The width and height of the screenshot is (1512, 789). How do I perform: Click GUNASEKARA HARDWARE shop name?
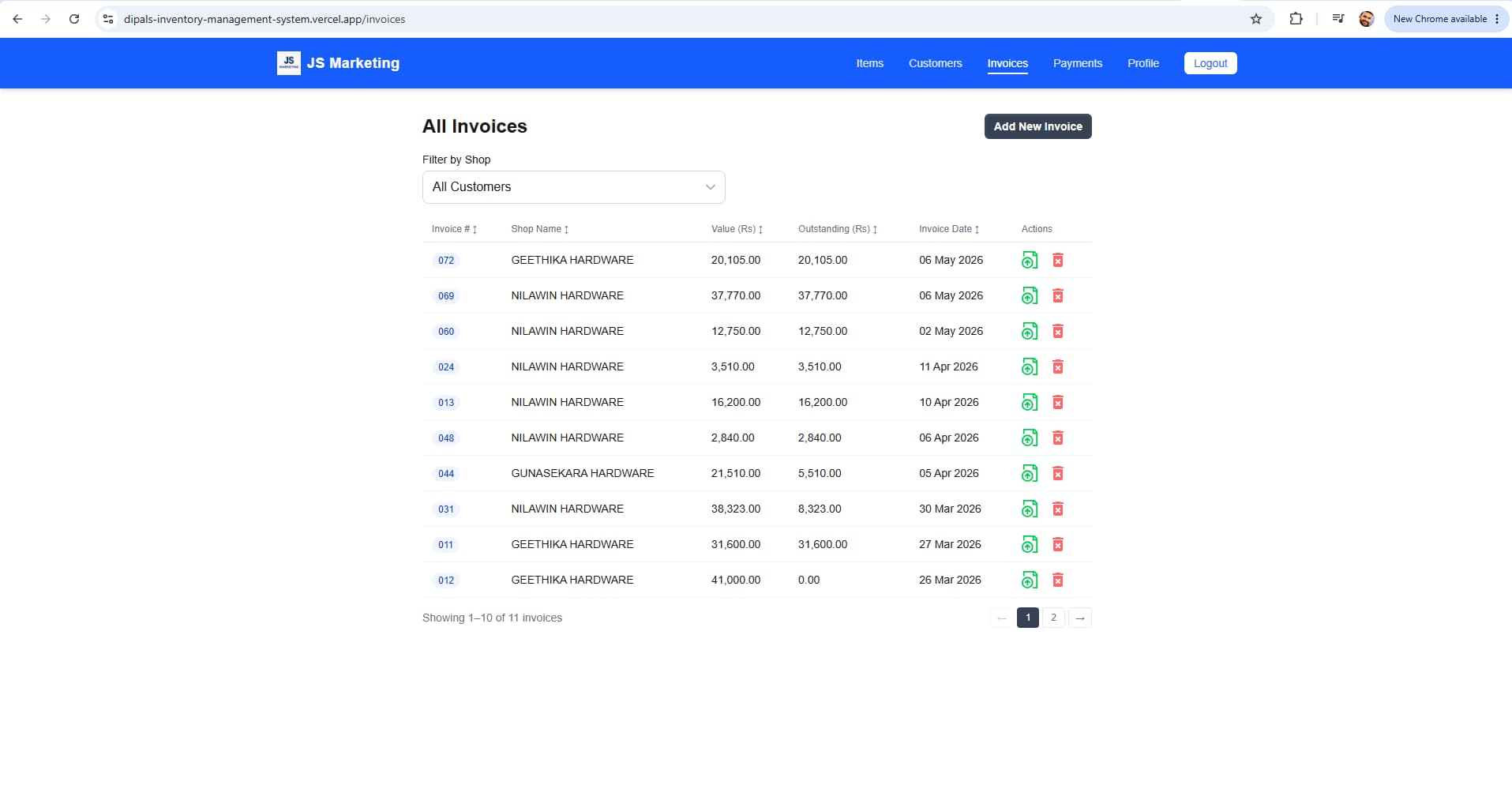click(x=583, y=473)
